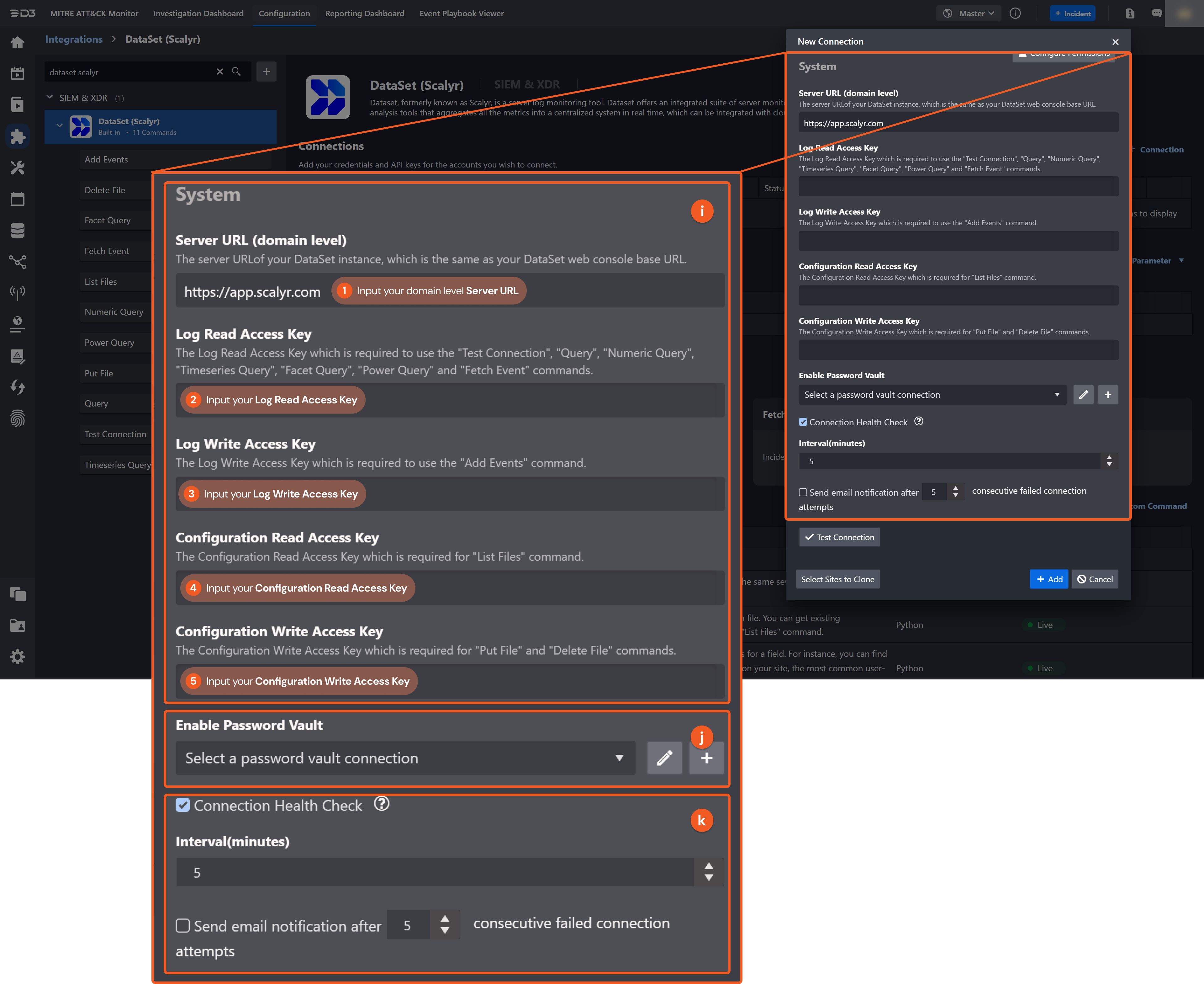Open Home from the left sidebar
The height and width of the screenshot is (984, 1204).
click(x=18, y=42)
